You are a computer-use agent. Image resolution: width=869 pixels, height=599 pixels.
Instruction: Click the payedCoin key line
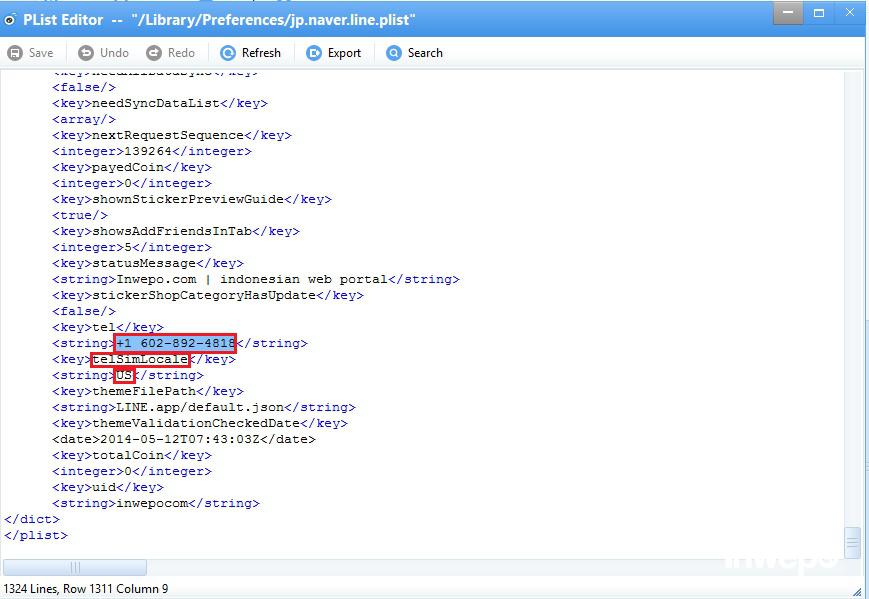tap(132, 167)
